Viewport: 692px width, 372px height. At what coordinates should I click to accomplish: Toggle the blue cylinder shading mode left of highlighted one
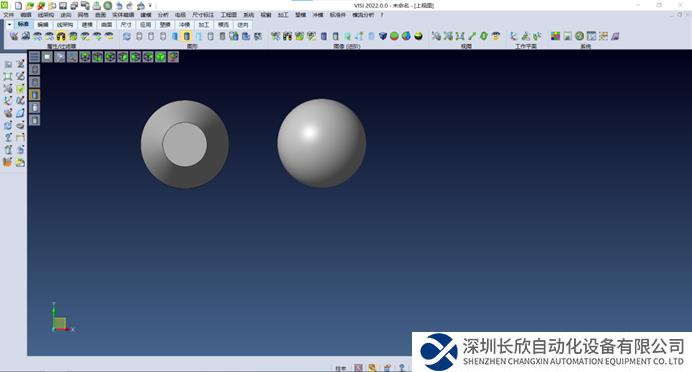pyautogui.click(x=175, y=36)
